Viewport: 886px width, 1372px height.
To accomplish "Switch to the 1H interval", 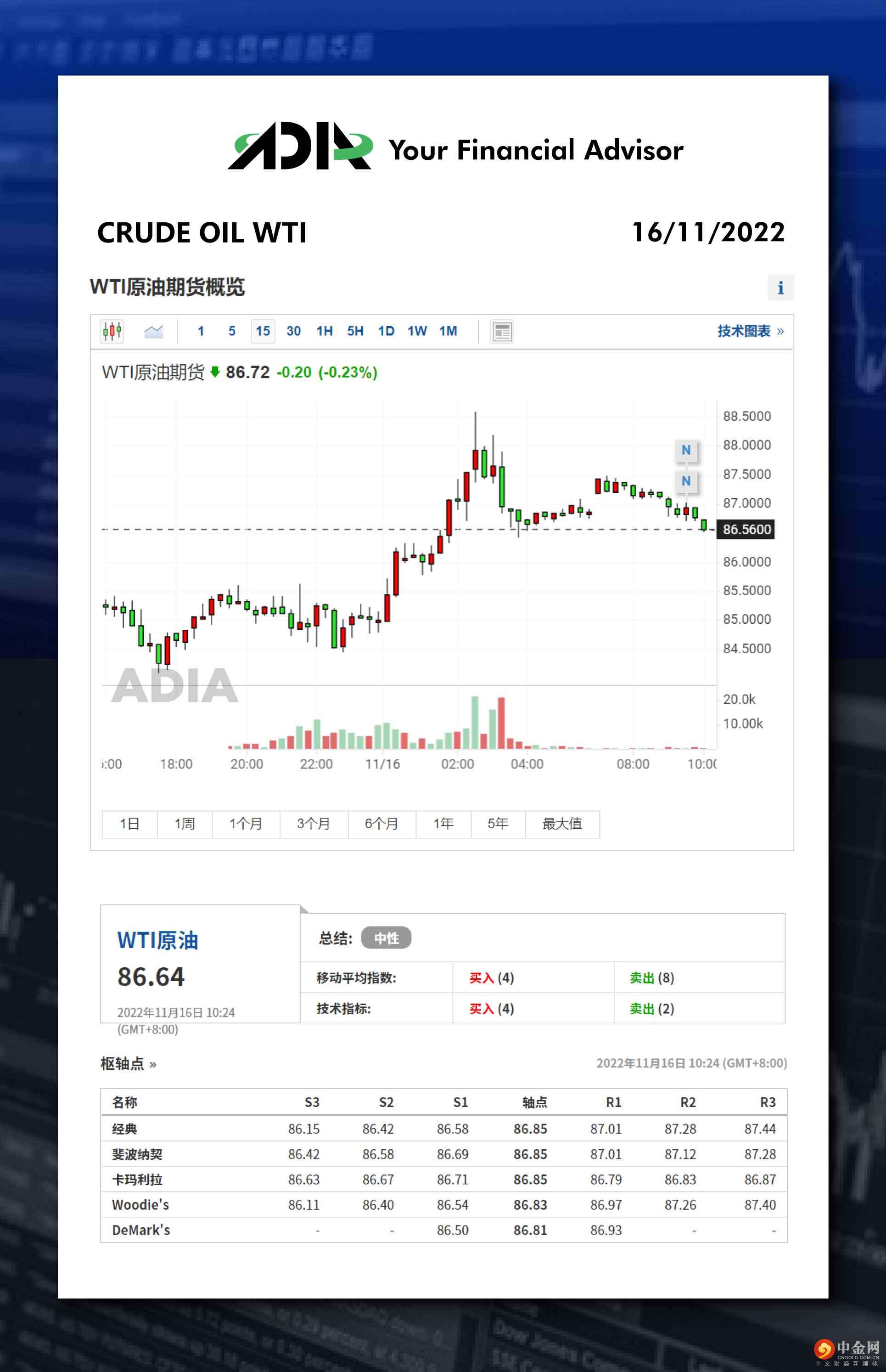I will pyautogui.click(x=325, y=331).
